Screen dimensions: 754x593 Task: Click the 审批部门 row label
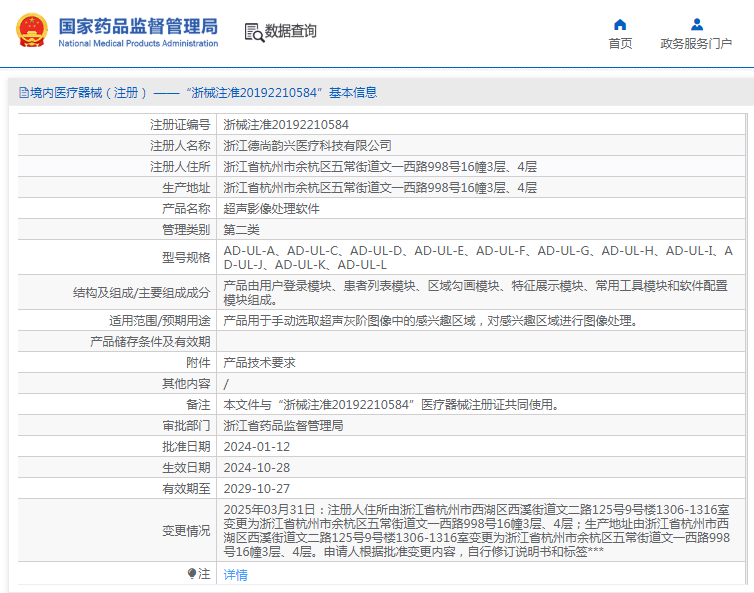pos(186,426)
